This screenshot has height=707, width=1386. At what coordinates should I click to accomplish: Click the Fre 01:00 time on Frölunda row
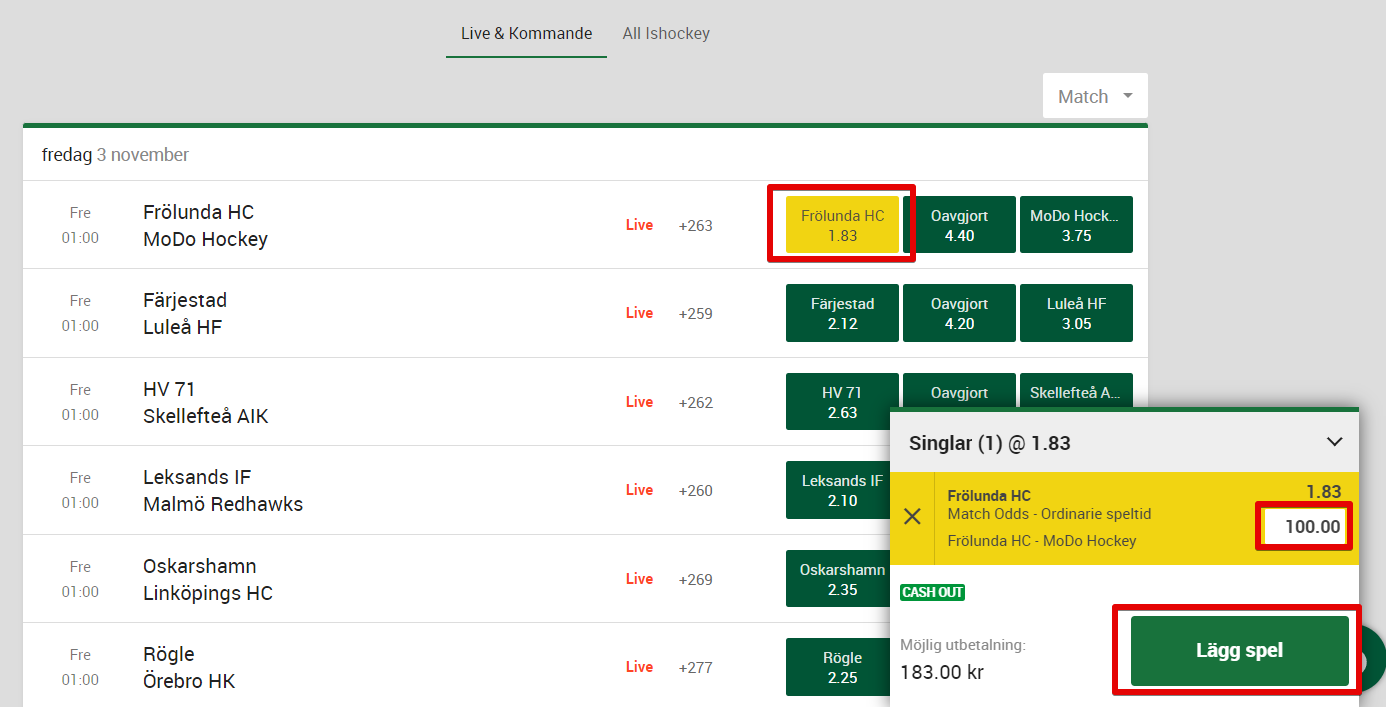pos(80,225)
